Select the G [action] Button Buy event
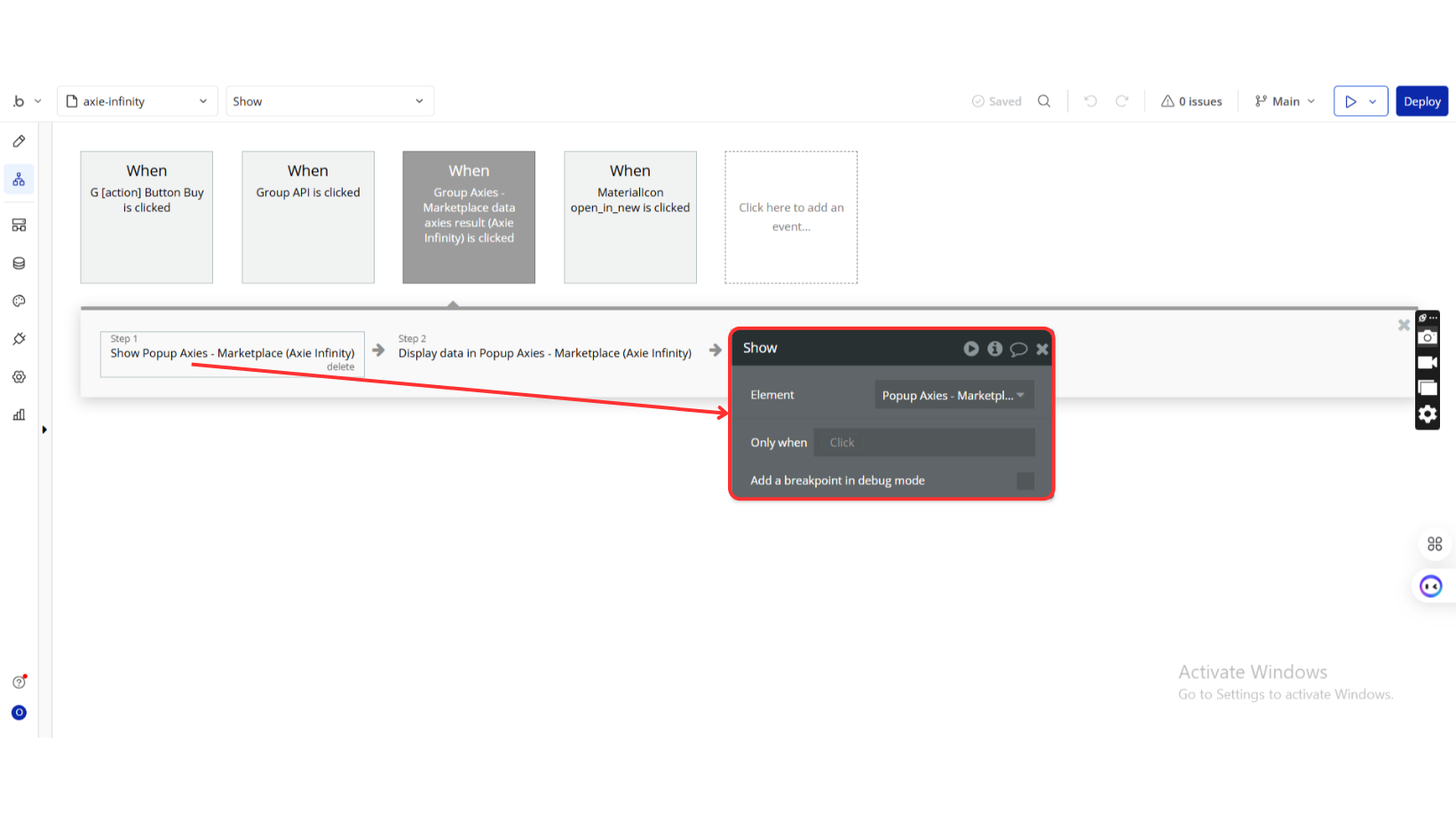 [146, 217]
